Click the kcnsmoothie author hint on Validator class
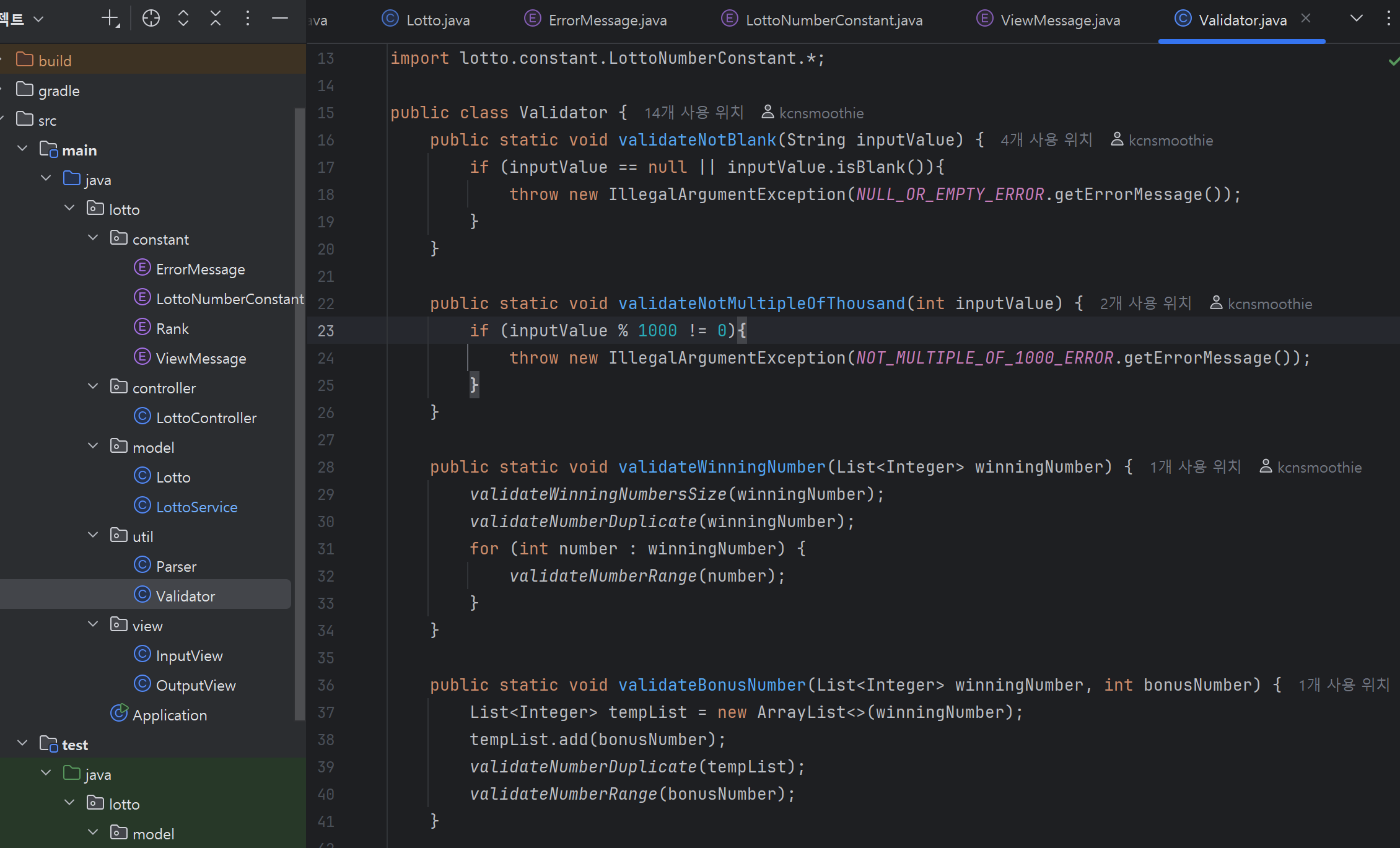 [x=820, y=113]
